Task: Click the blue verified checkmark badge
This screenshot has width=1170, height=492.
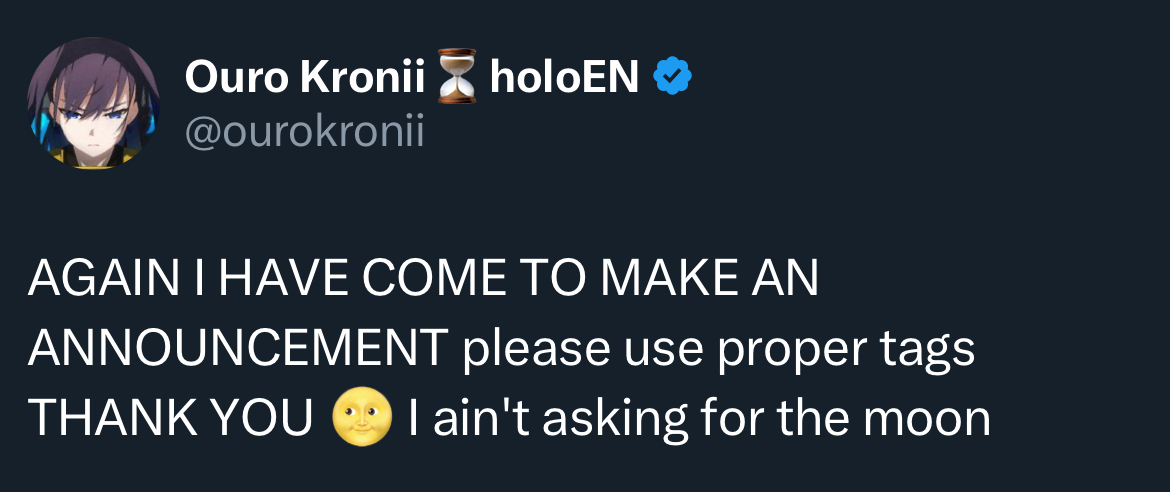Action: [674, 77]
